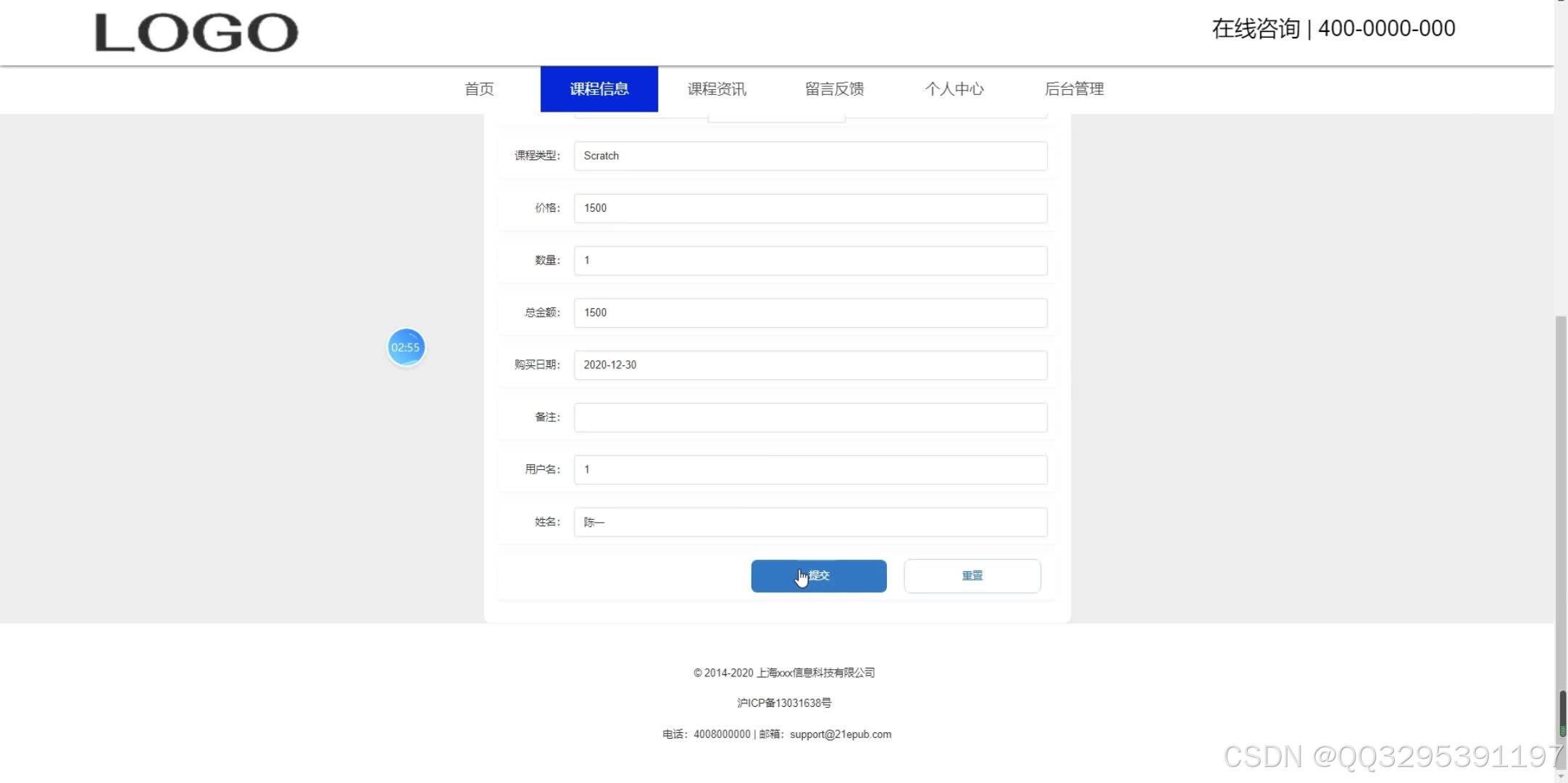
Task: Click the 沪ICP备13031638号 footer text
Action: pos(784,703)
